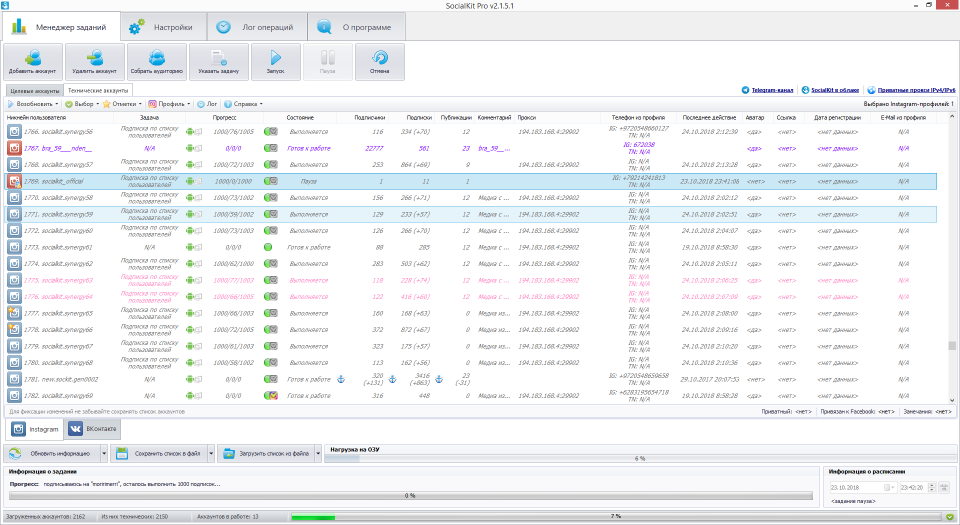Toggle the status switch of socialkit_official row
960x525 pixels.
click(x=271, y=181)
